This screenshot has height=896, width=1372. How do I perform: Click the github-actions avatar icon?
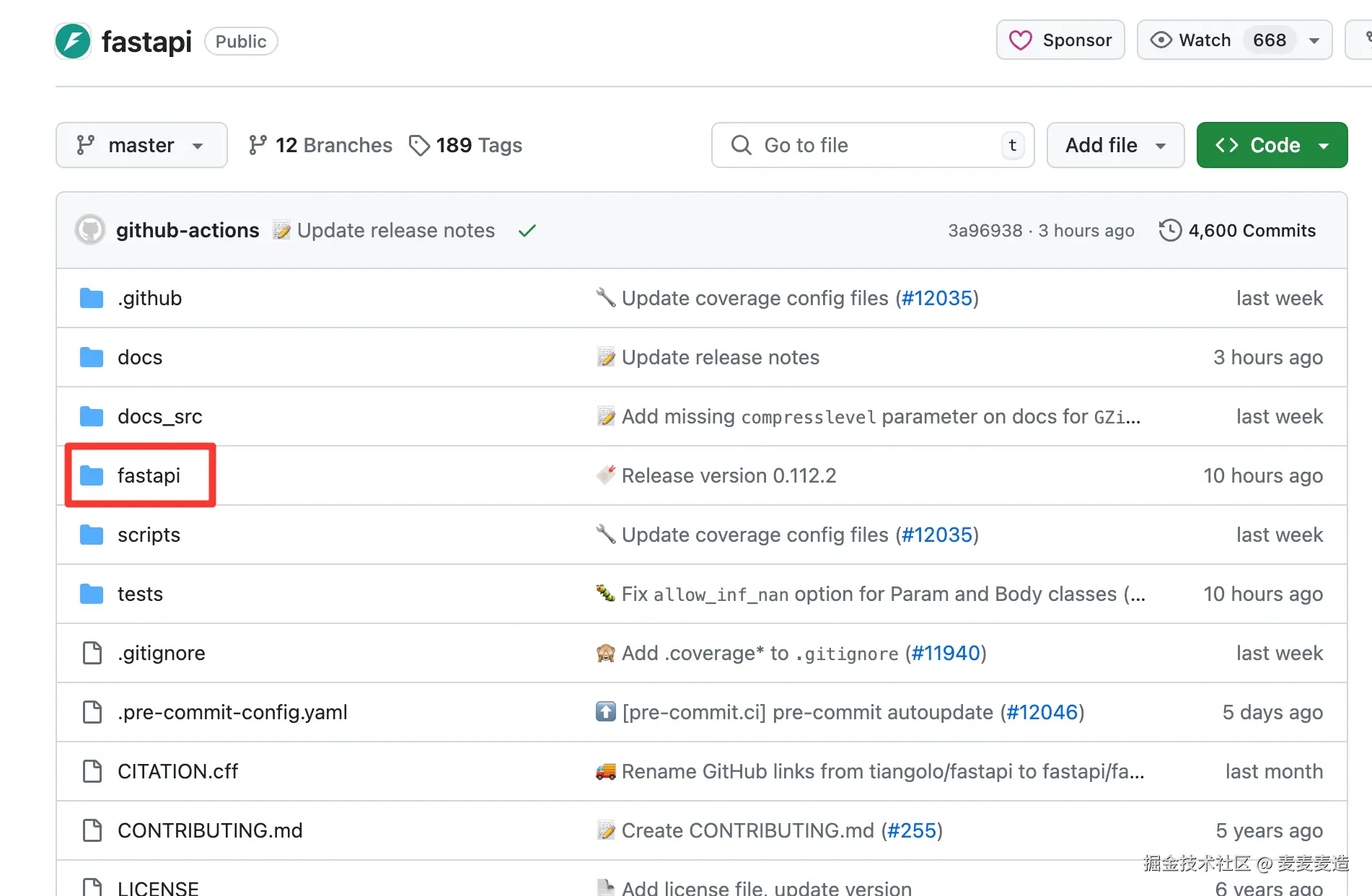pos(90,230)
